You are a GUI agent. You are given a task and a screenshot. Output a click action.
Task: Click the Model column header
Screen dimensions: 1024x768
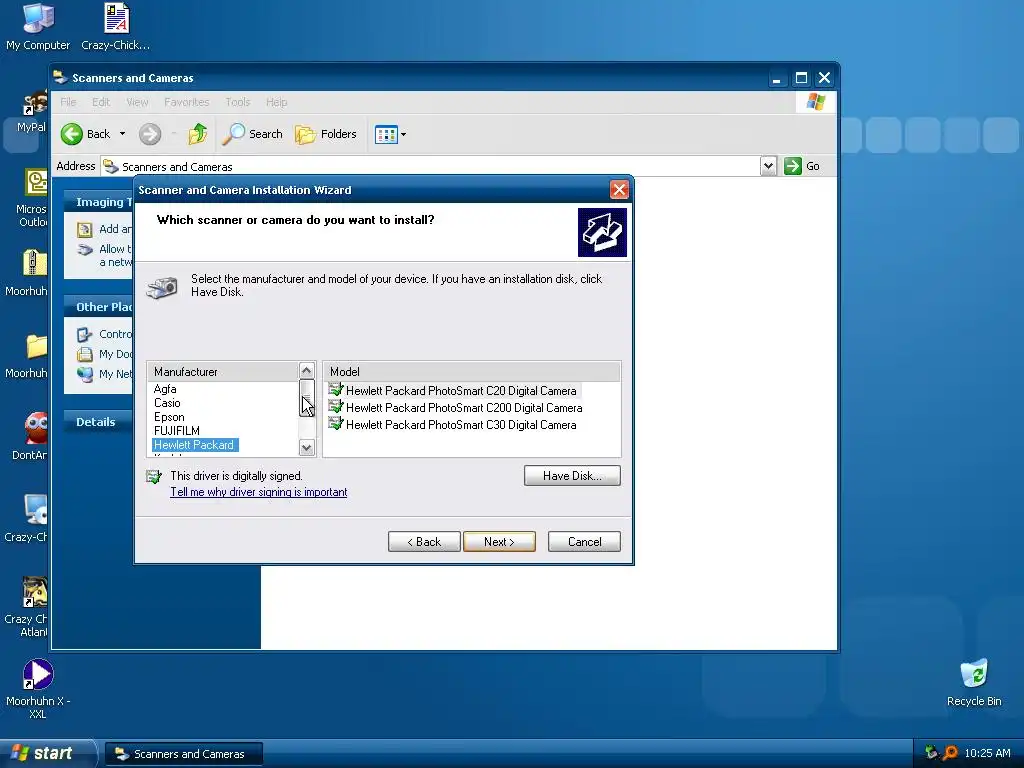[472, 372]
